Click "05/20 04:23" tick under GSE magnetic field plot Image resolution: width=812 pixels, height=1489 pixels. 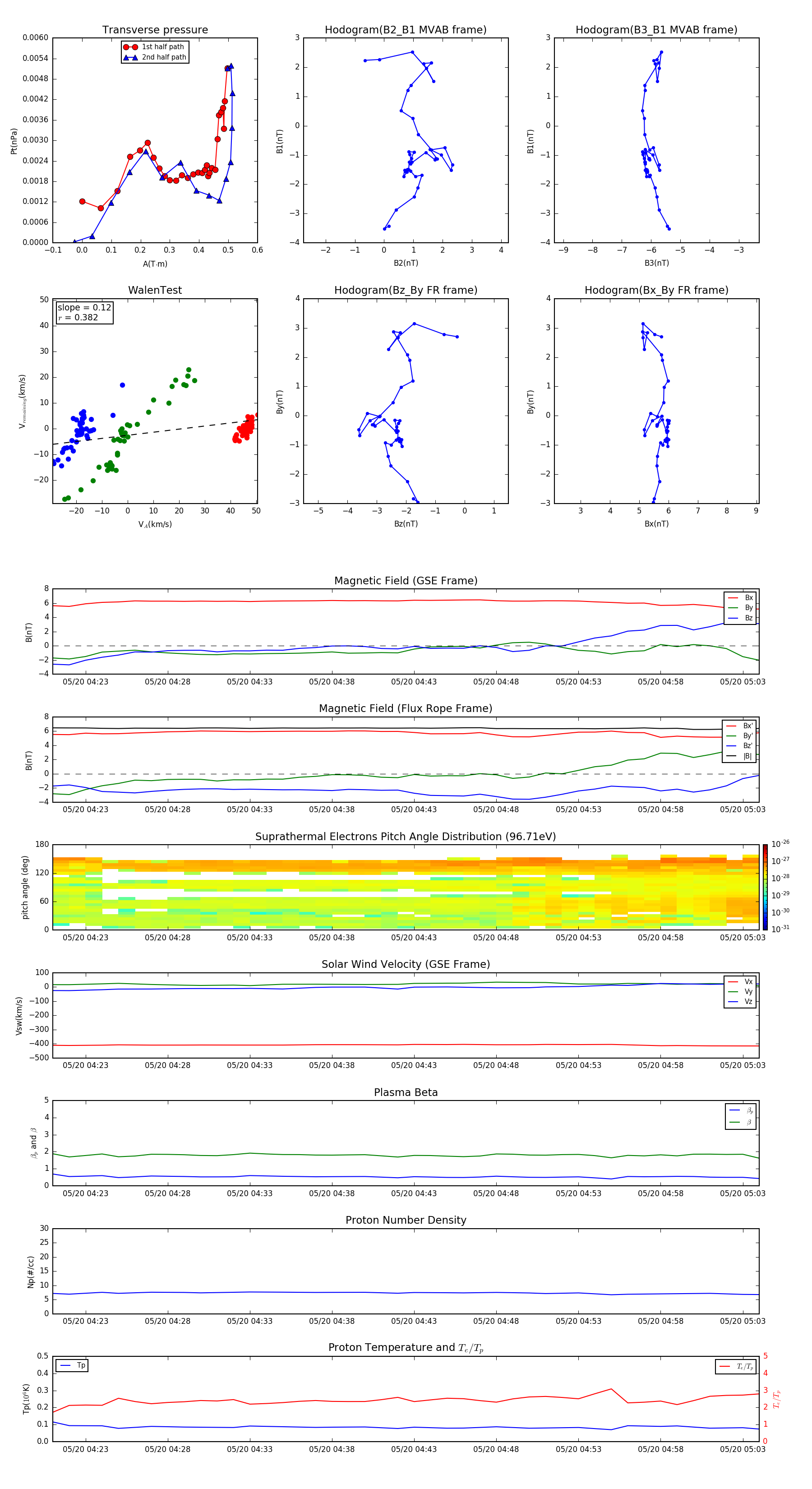click(86, 682)
